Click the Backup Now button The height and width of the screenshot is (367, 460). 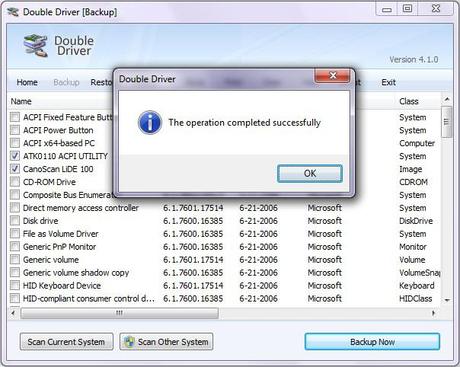pos(372,342)
